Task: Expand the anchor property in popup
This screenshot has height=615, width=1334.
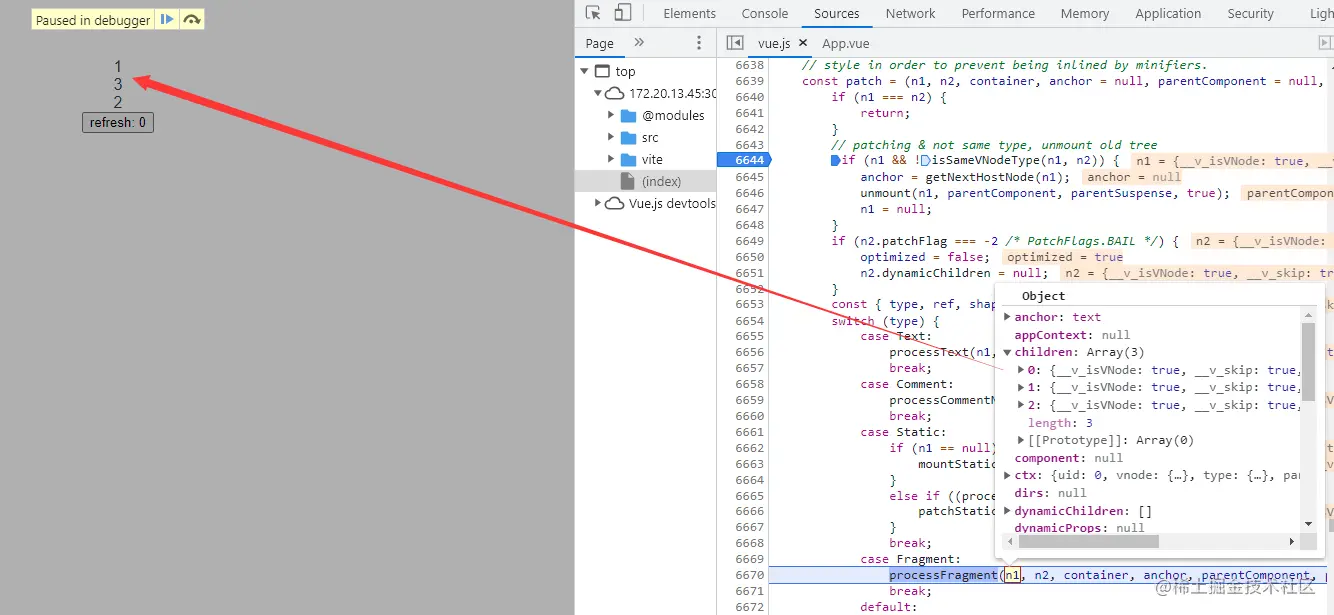Action: pos(1008,317)
